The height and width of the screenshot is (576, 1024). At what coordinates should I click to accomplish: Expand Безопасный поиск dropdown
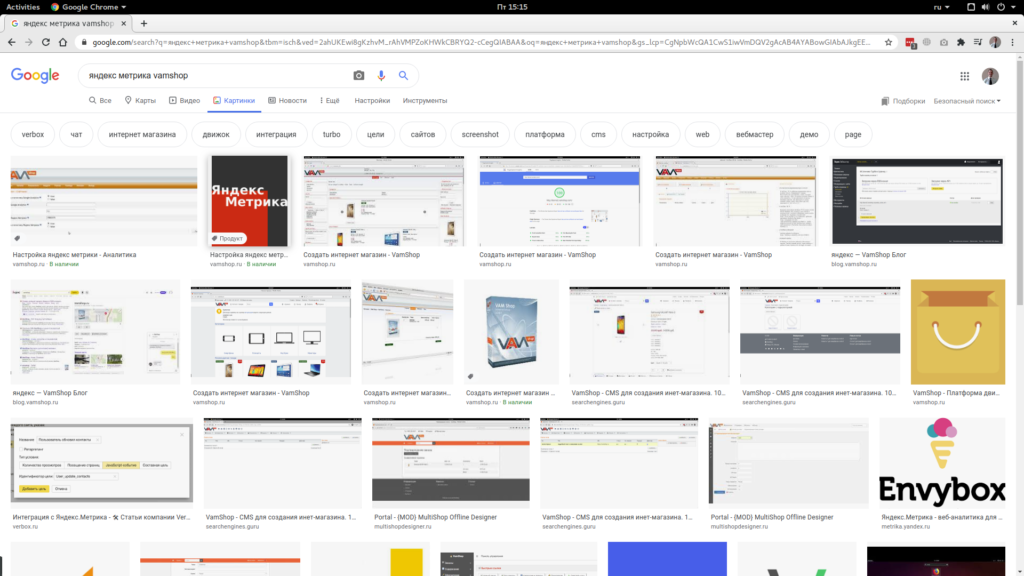[x=967, y=101]
